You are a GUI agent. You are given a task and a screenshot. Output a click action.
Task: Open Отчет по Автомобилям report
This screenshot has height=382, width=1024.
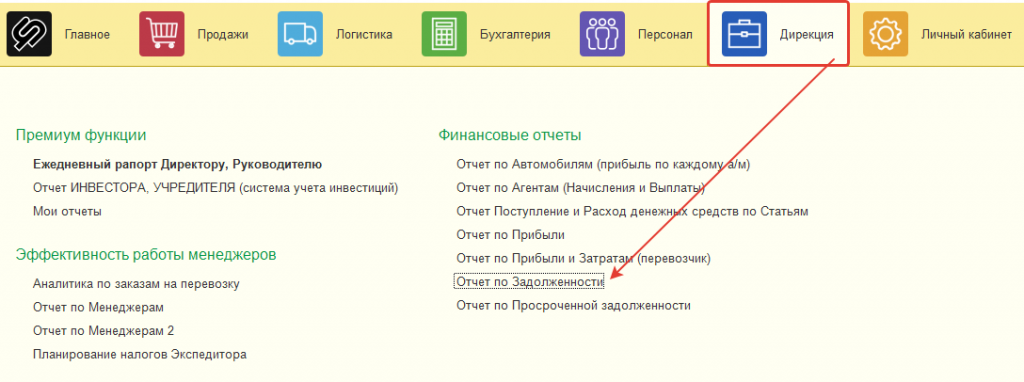tap(603, 164)
